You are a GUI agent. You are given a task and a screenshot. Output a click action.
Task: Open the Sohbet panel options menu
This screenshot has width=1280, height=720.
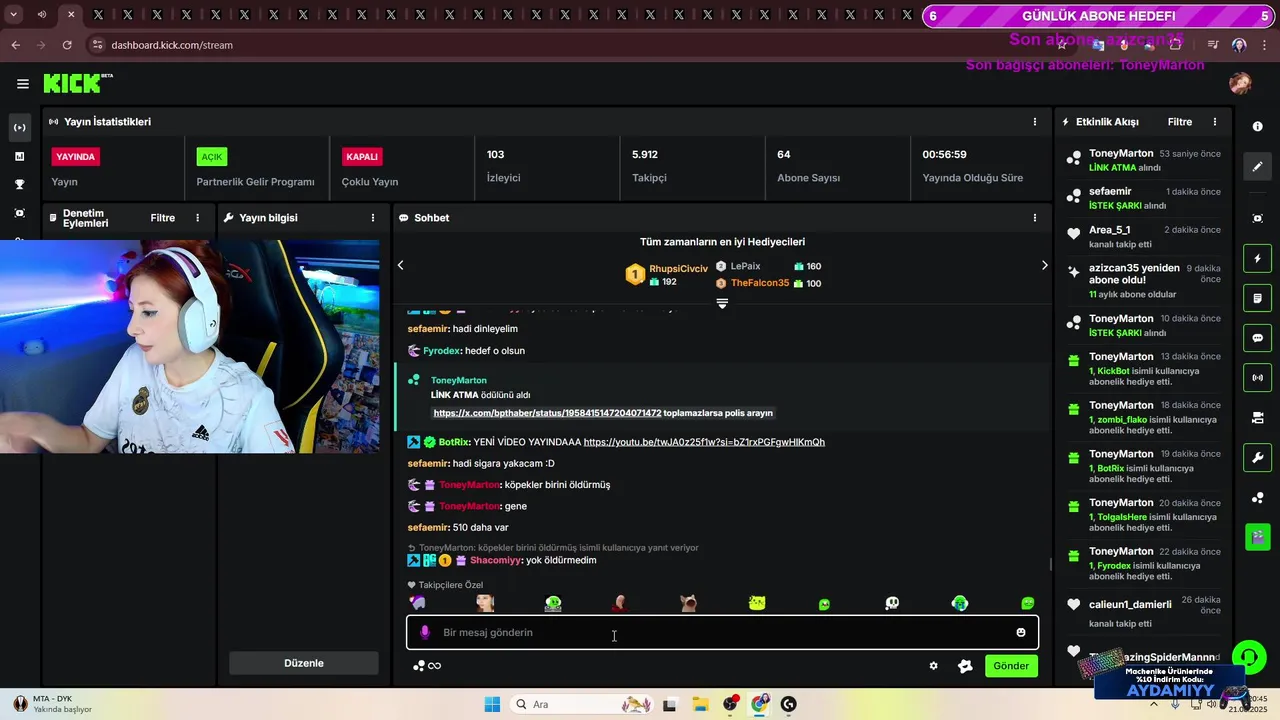pyautogui.click(x=1035, y=218)
